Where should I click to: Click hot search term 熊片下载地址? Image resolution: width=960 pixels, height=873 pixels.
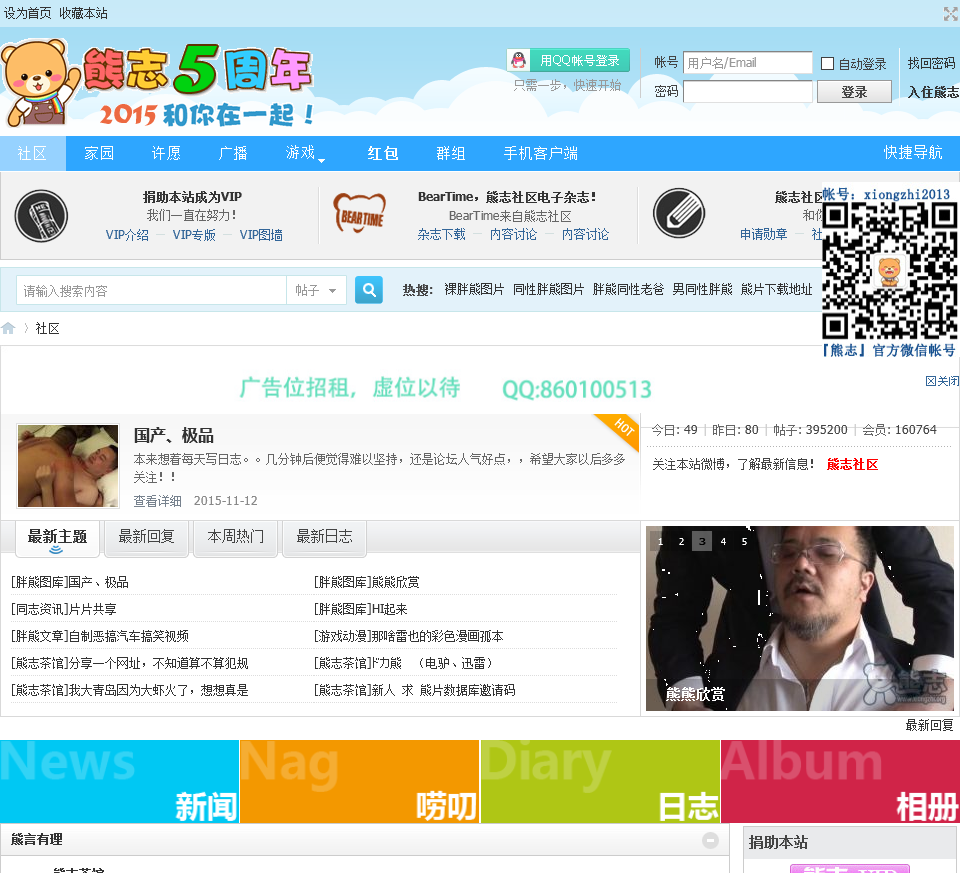pyautogui.click(x=776, y=290)
